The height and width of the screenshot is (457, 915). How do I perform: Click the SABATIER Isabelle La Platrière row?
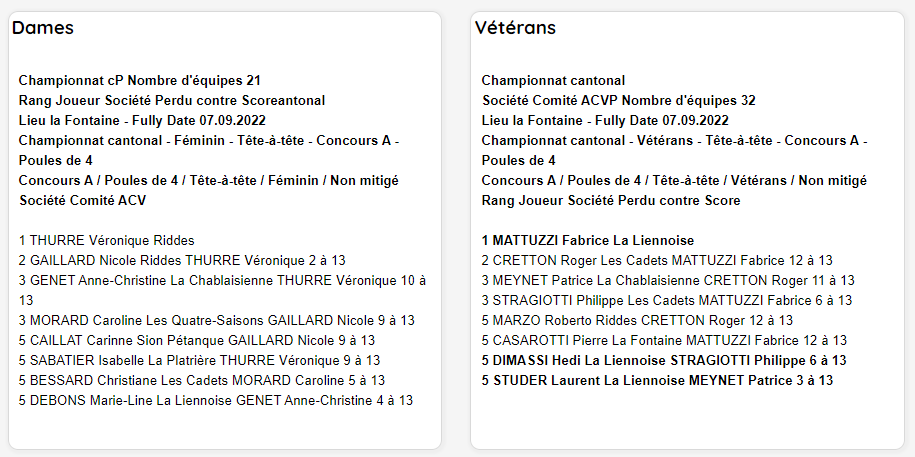click(199, 361)
